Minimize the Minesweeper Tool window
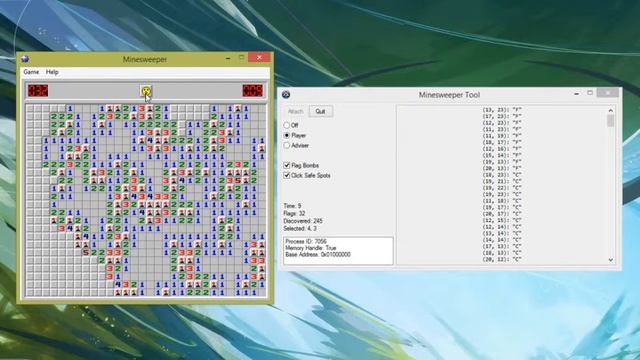 coord(576,94)
